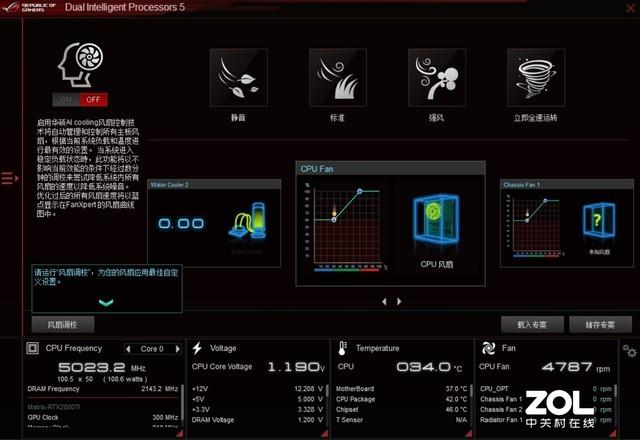Screen dimensions: 640x440
Task: Click the Voltage panel corner expander
Action: click(325, 433)
